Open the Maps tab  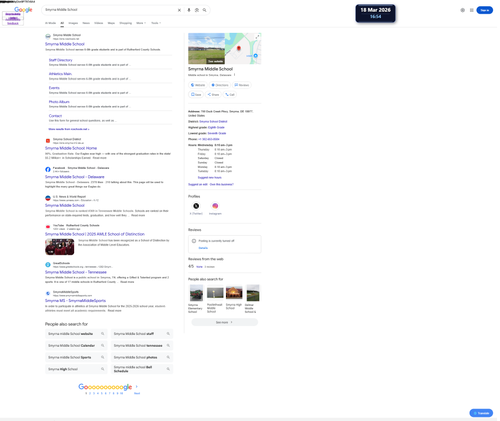(x=111, y=23)
